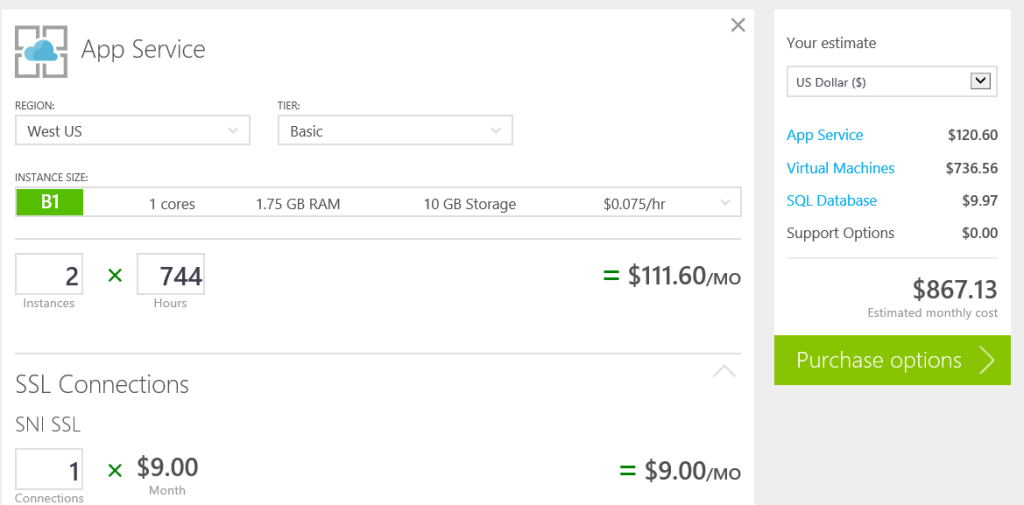
Task: Click the $9.00 per Month price
Action: point(167,468)
